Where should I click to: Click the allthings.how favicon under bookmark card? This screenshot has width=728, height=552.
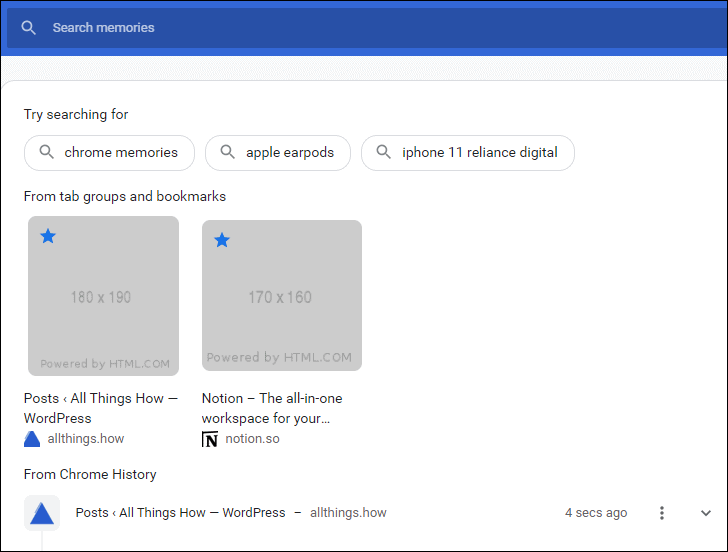click(32, 439)
